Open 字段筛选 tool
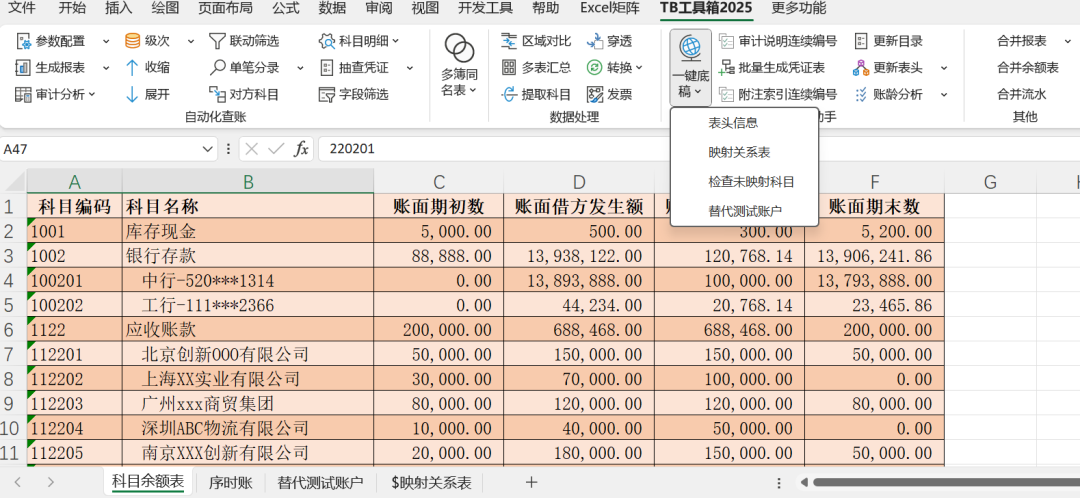The height and width of the screenshot is (498, 1080). coord(353,94)
